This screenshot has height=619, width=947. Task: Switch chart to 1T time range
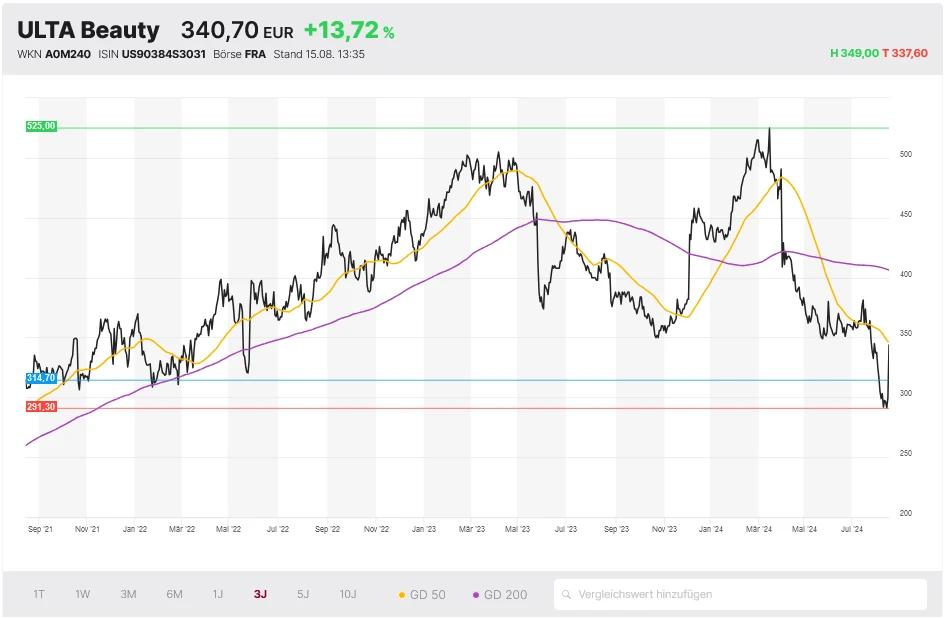39,594
